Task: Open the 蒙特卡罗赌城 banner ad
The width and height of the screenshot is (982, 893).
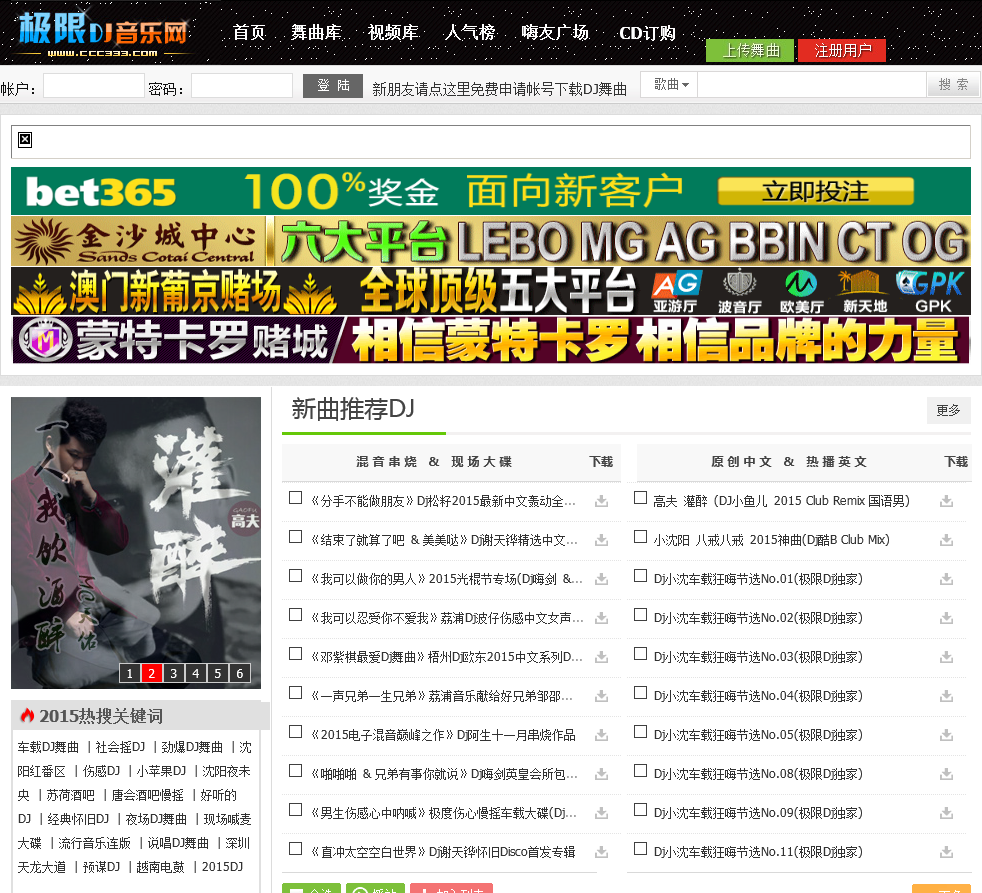Action: coord(491,340)
